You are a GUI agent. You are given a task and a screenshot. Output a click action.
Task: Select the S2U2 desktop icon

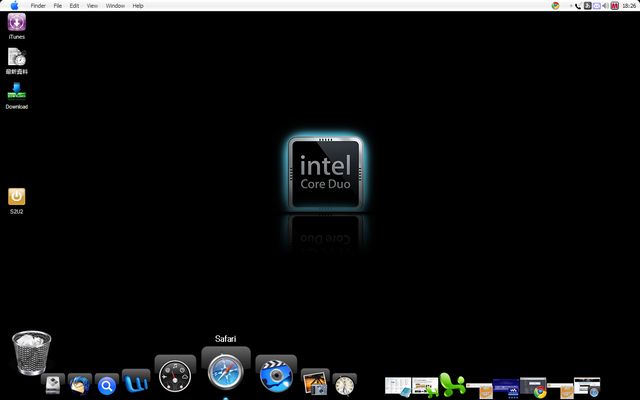coord(17,201)
